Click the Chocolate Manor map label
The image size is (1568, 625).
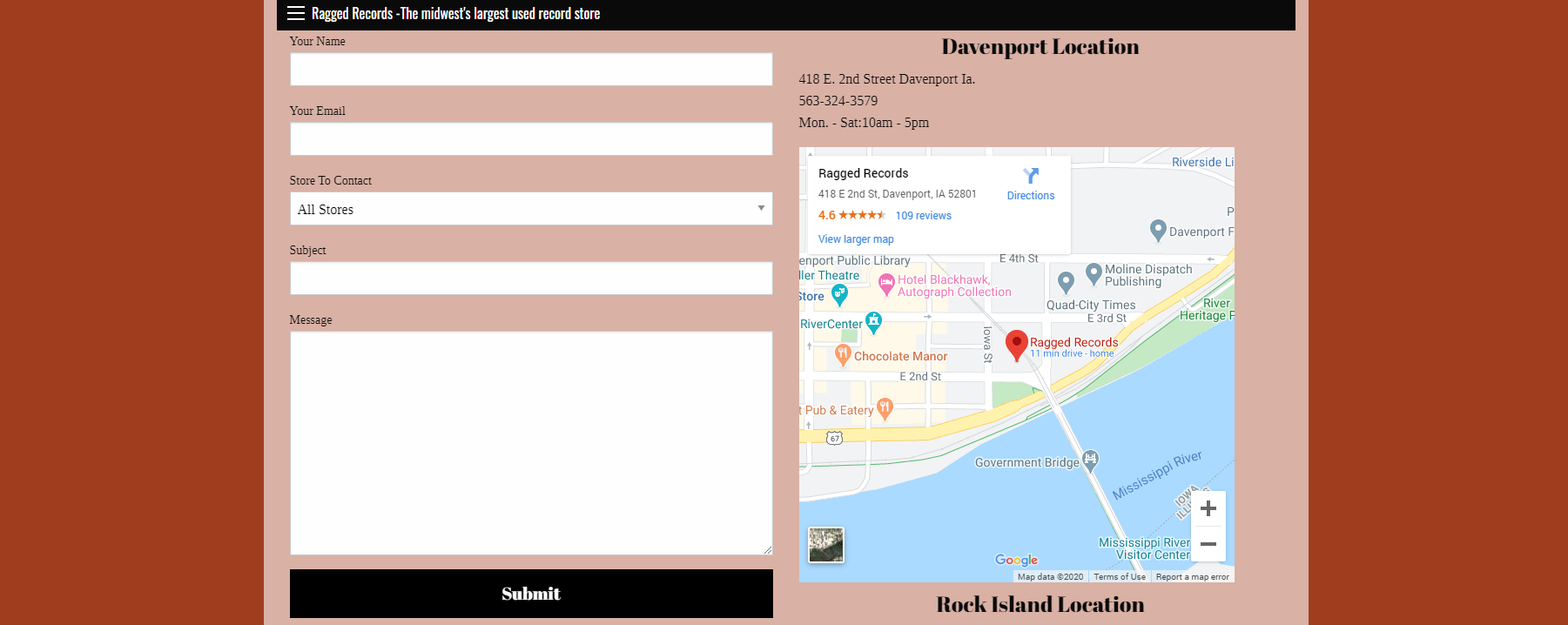click(x=900, y=357)
